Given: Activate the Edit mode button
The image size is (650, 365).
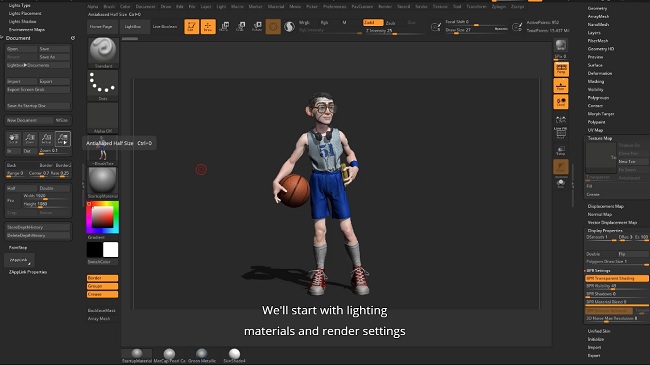Looking at the screenshot, I should tap(192, 27).
